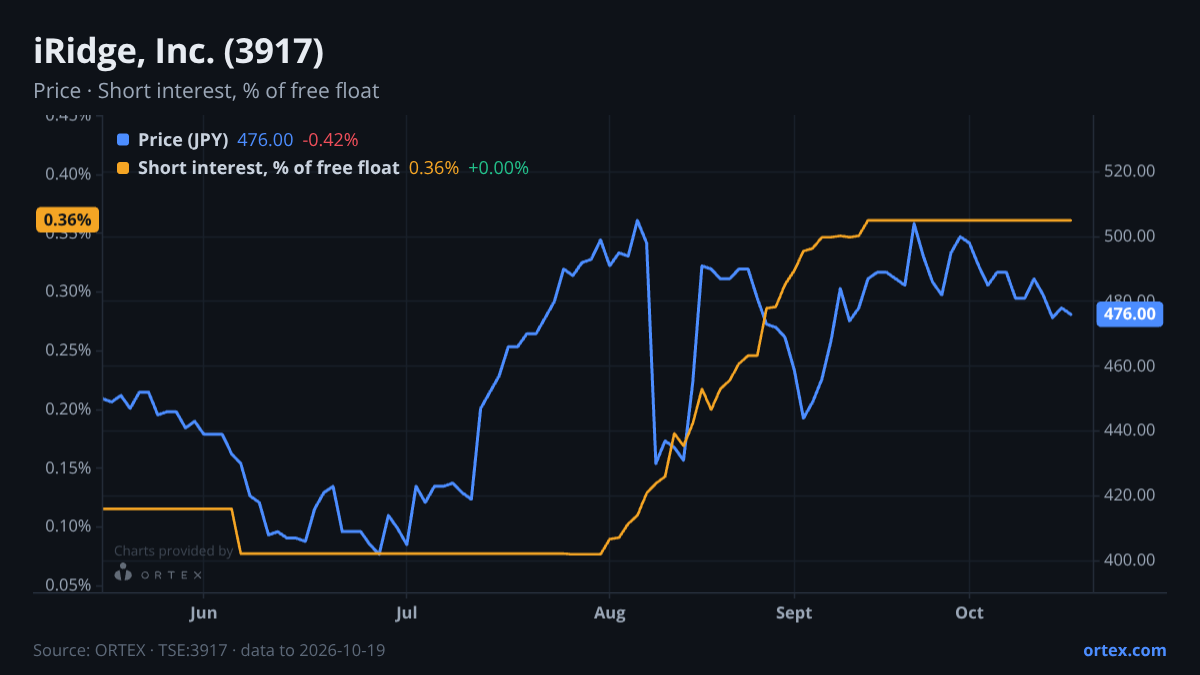Click the subtitle 'Price · Short interest, % of free float'
The width and height of the screenshot is (1200, 675).
206,91
